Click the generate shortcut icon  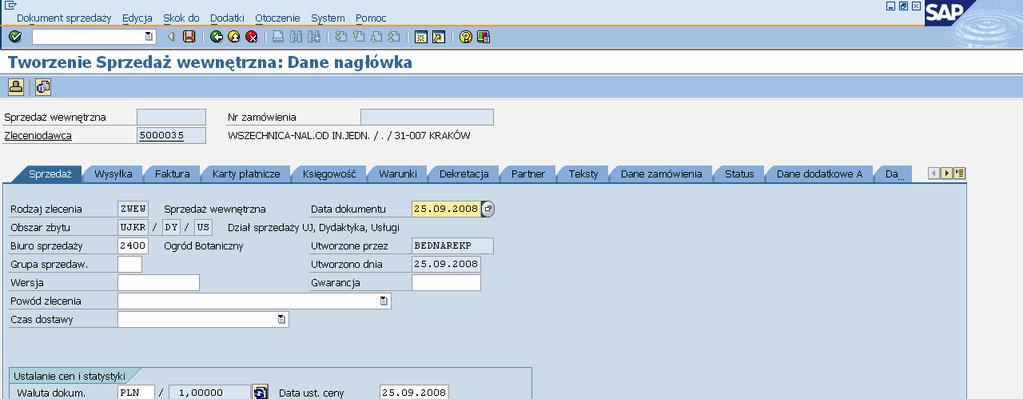[438, 37]
